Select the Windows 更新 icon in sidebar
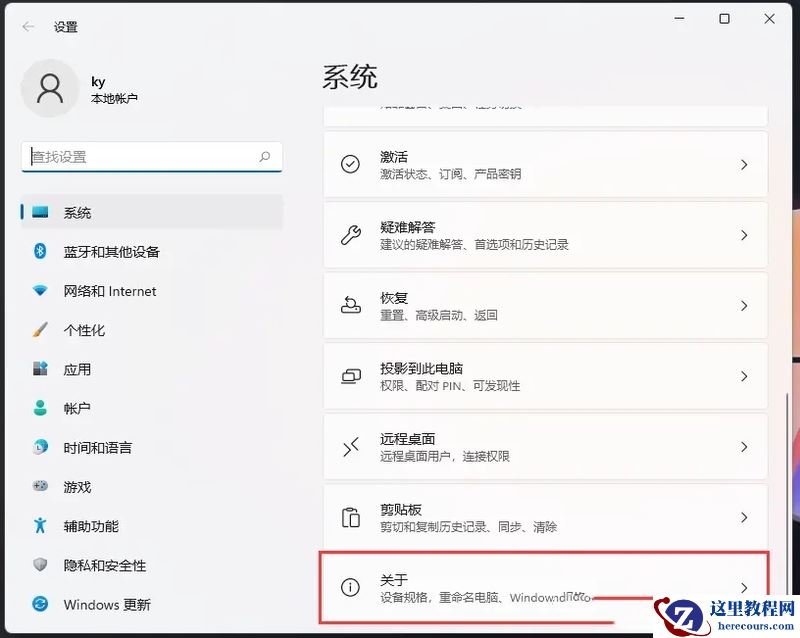 tap(38, 604)
